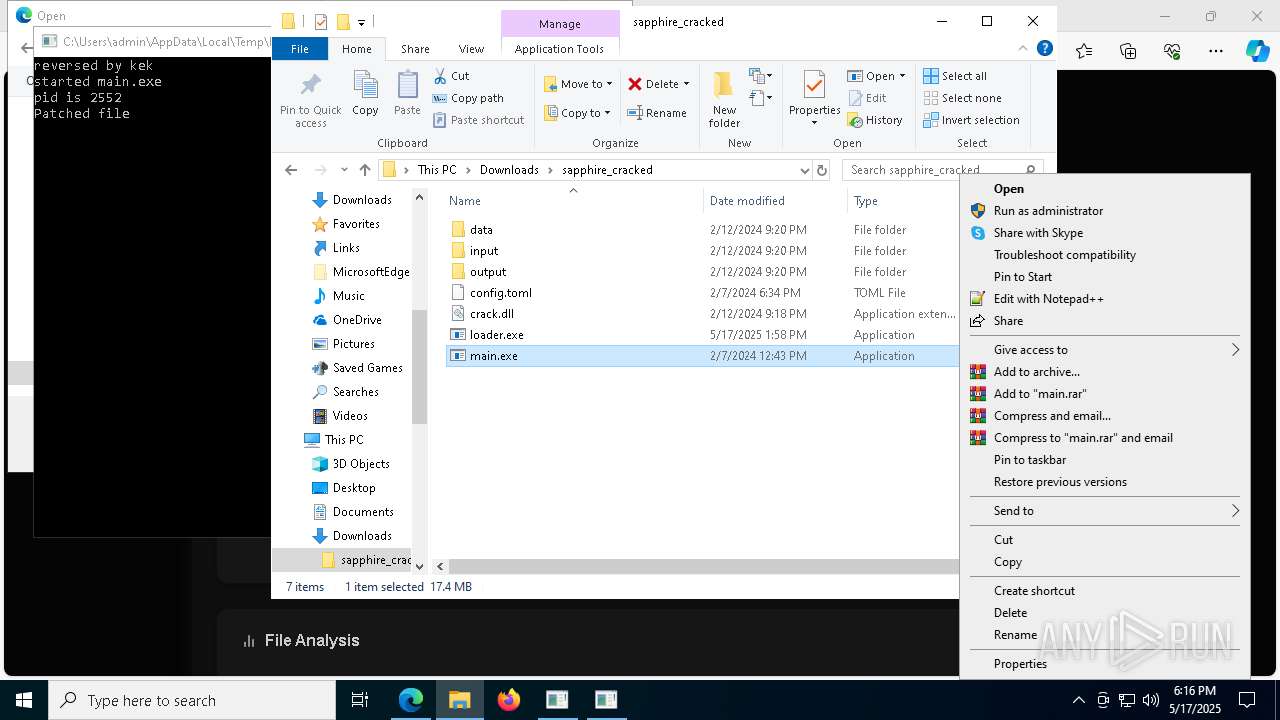Select the loader.exe file
The height and width of the screenshot is (720, 1280).
pos(497,335)
